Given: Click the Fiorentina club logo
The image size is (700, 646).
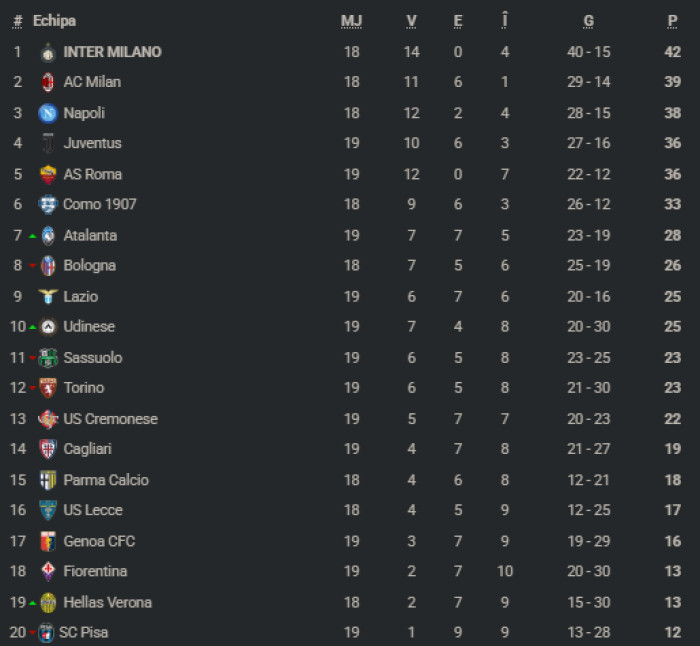Looking at the screenshot, I should click(47, 572).
